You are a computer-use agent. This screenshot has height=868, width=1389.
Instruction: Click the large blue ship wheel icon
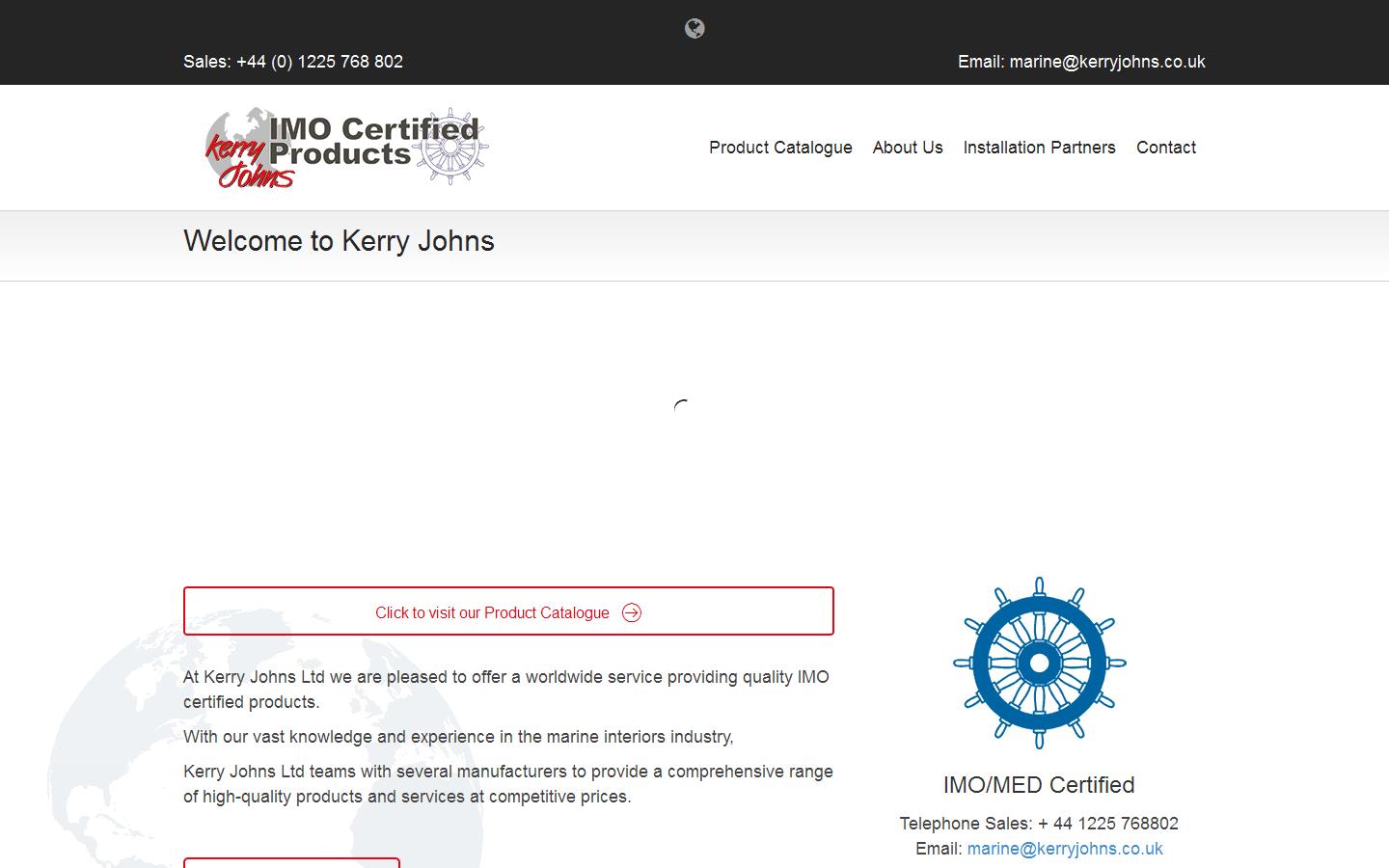1039,663
